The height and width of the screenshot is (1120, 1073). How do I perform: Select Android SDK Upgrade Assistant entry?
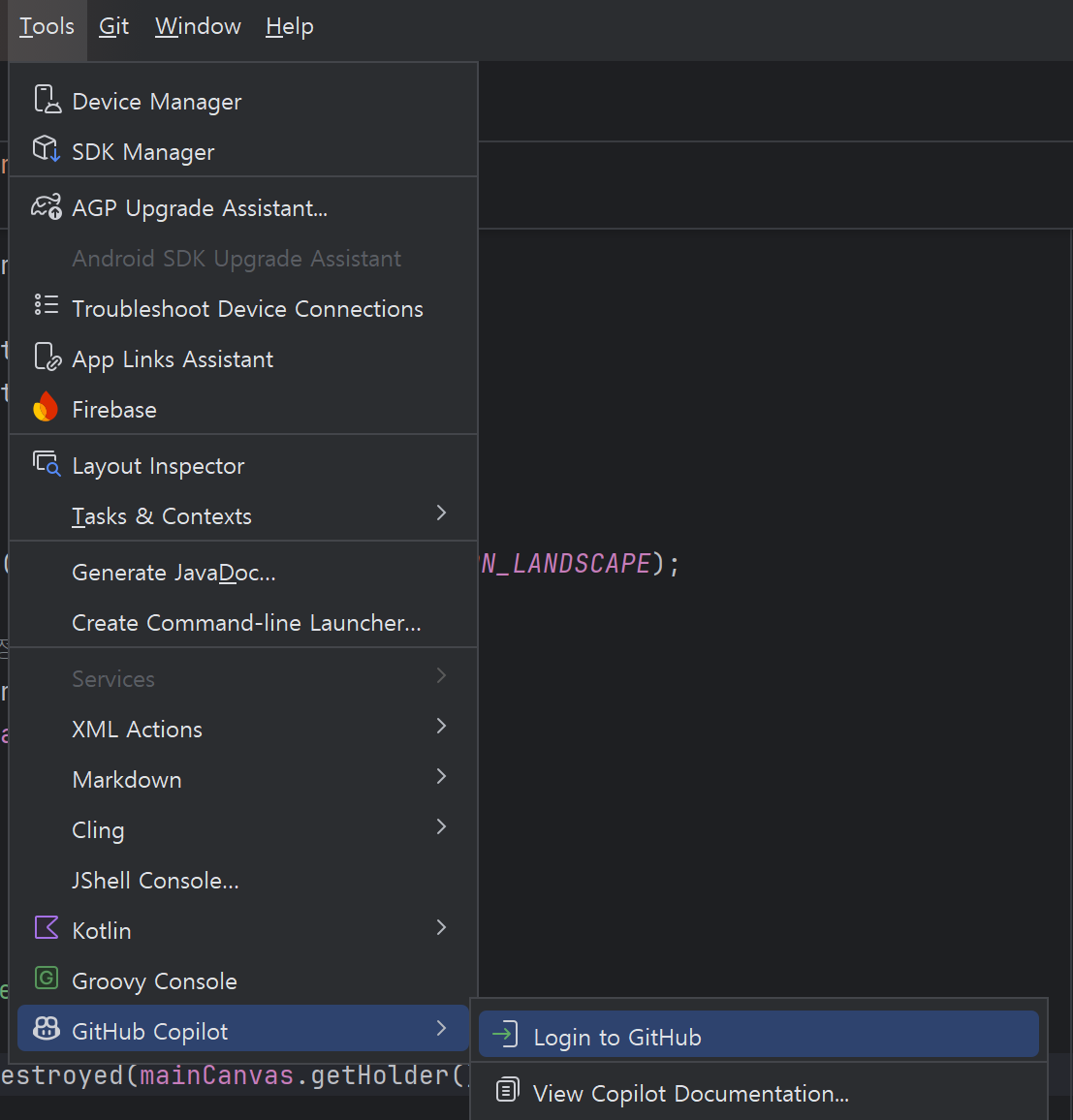[x=243, y=258]
